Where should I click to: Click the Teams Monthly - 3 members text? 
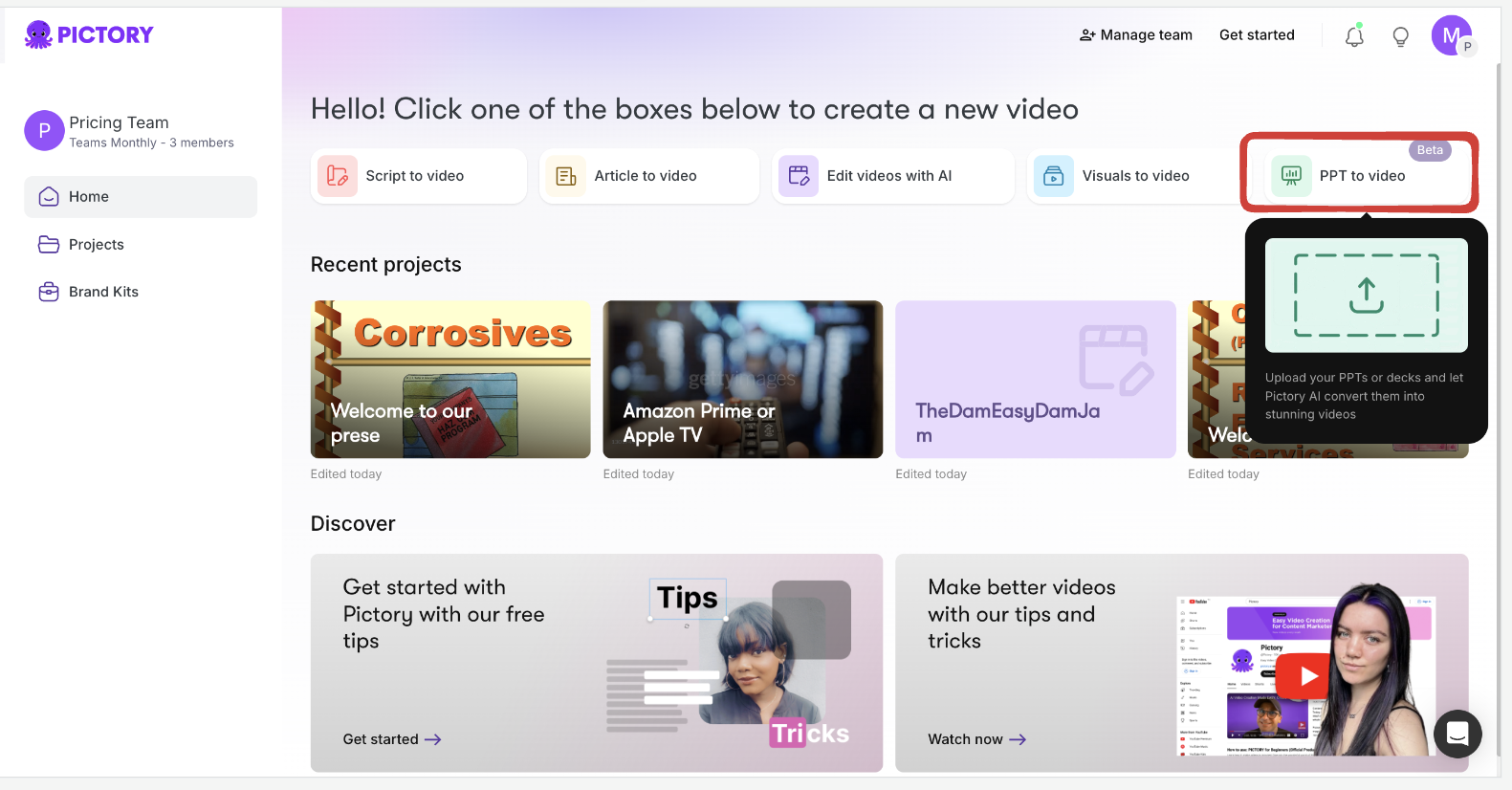pos(151,143)
